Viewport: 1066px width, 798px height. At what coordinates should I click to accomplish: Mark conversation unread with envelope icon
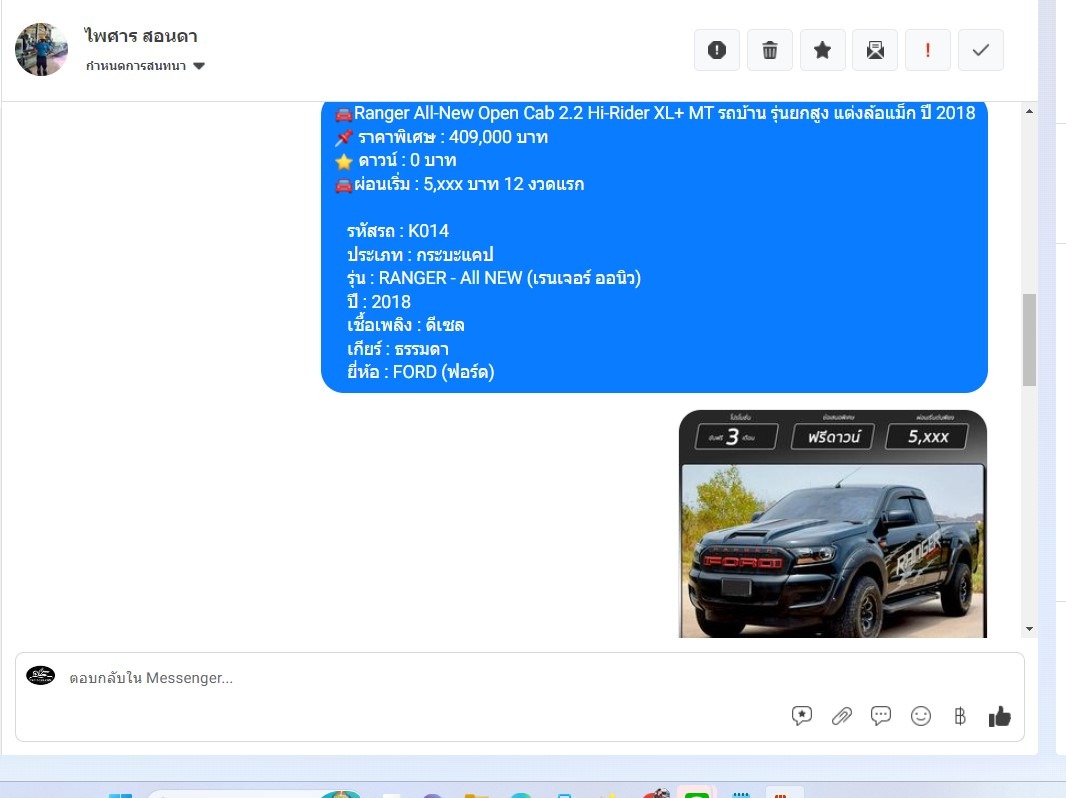pyautogui.click(x=875, y=50)
